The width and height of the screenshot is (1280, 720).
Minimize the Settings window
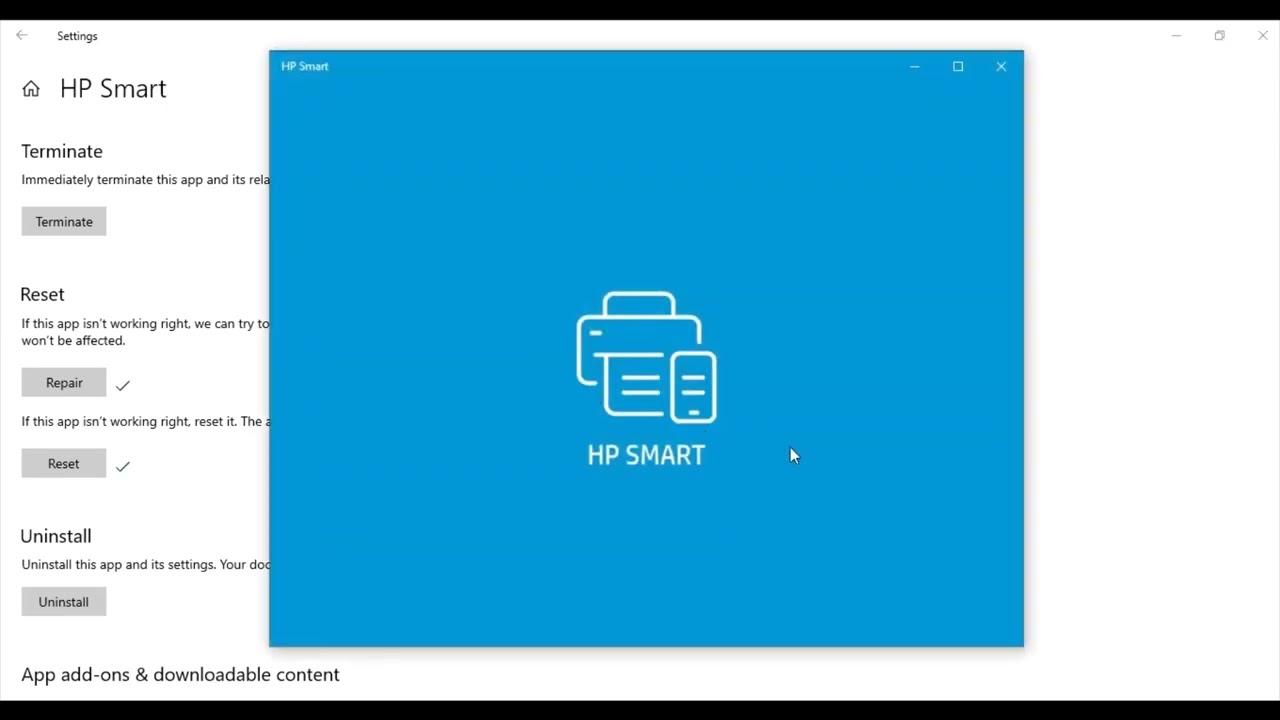coord(1176,36)
